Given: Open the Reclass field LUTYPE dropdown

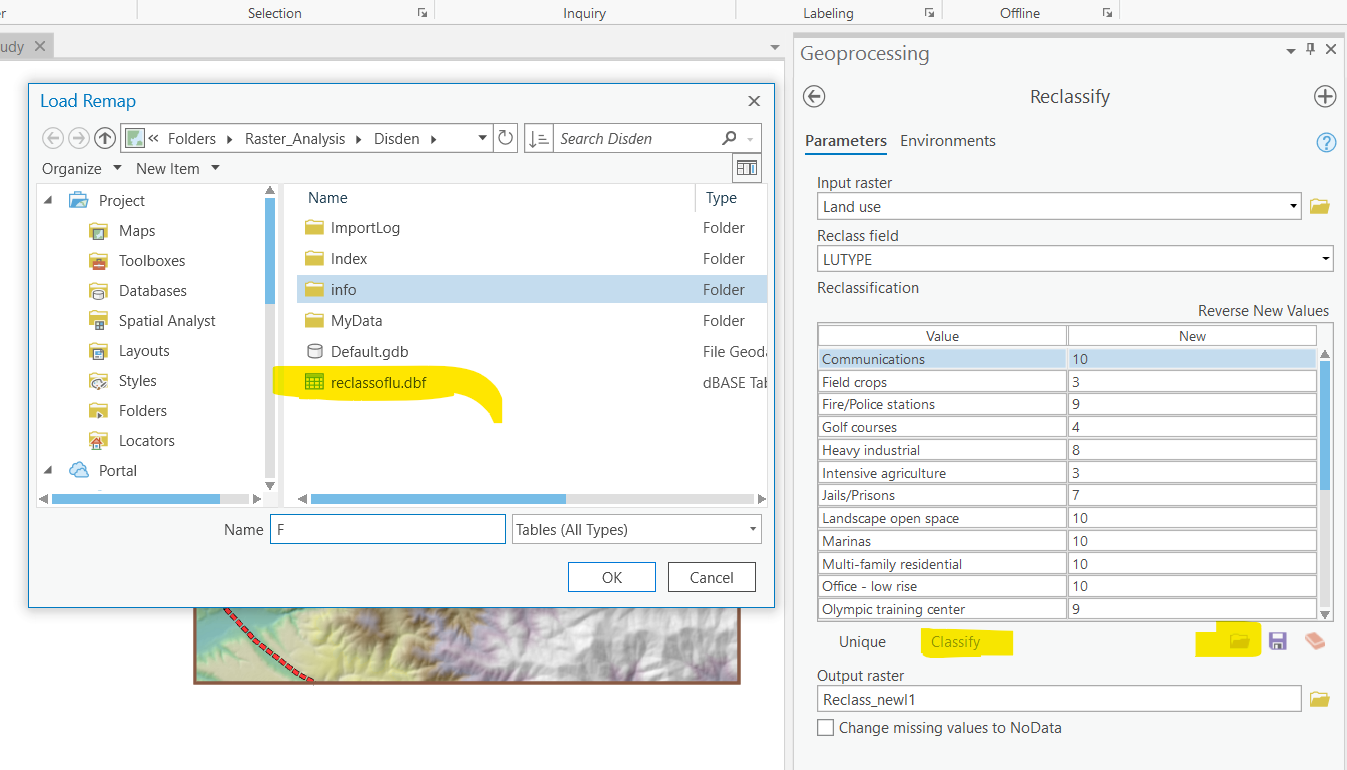Looking at the screenshot, I should [1324, 259].
